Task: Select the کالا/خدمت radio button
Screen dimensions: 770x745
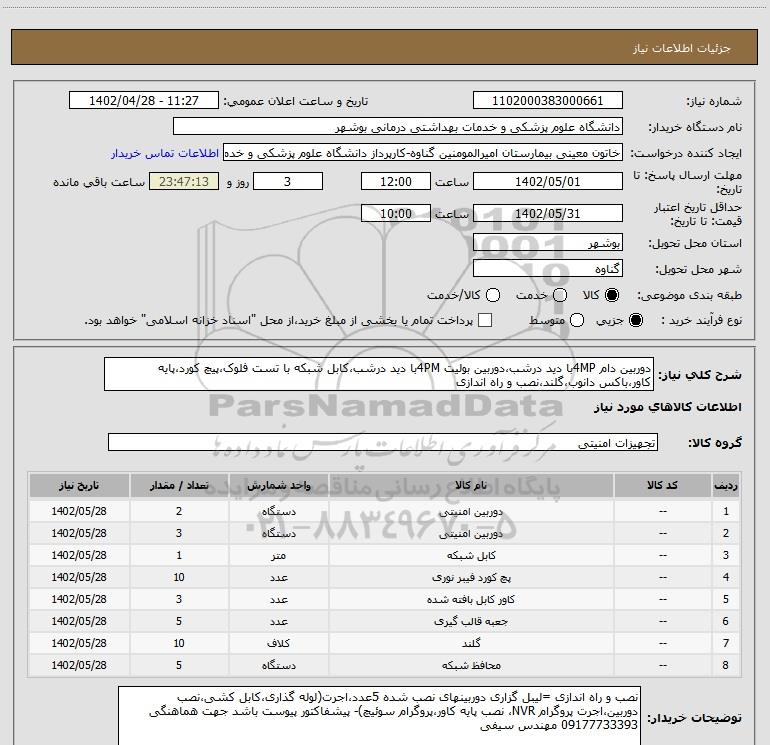Action: tap(493, 295)
